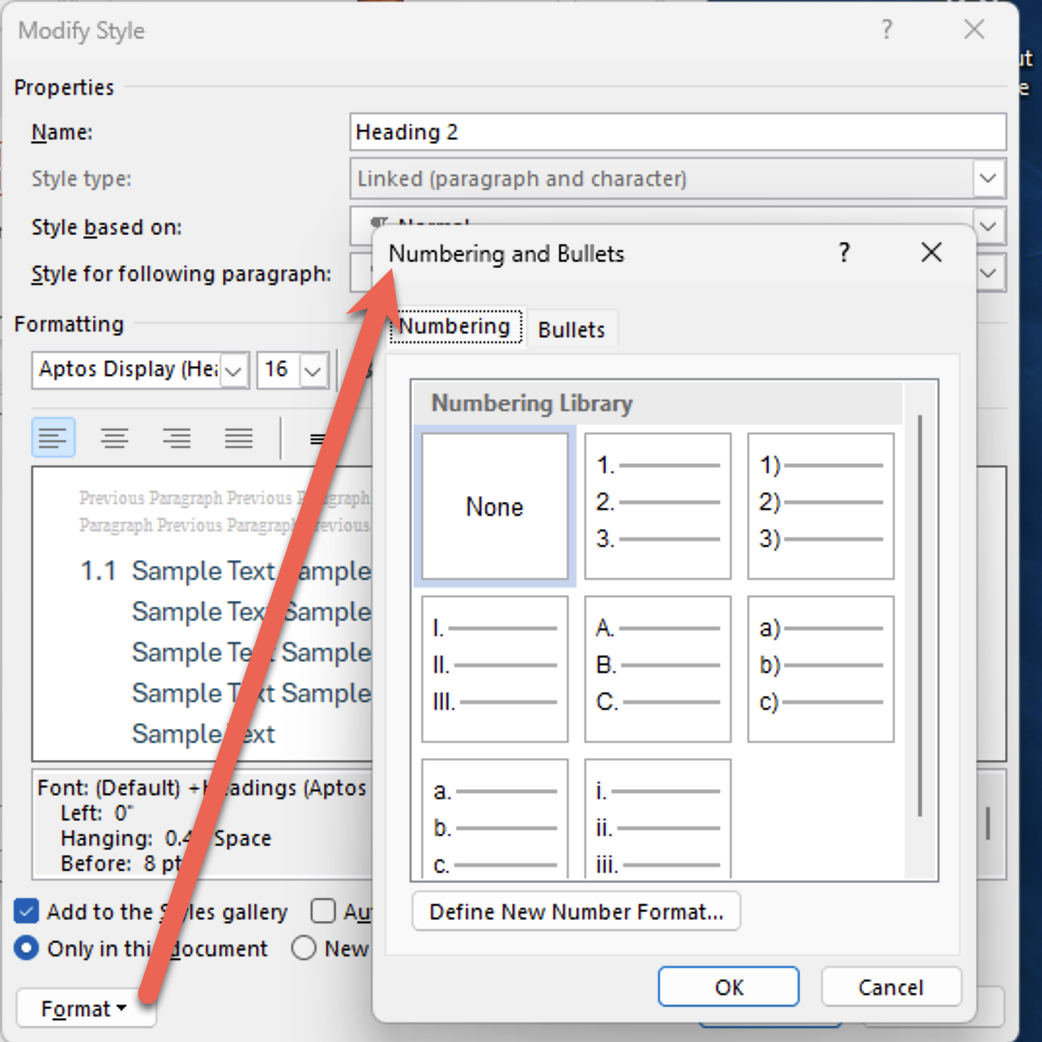
Task: Click the style Name input field
Action: point(678,132)
